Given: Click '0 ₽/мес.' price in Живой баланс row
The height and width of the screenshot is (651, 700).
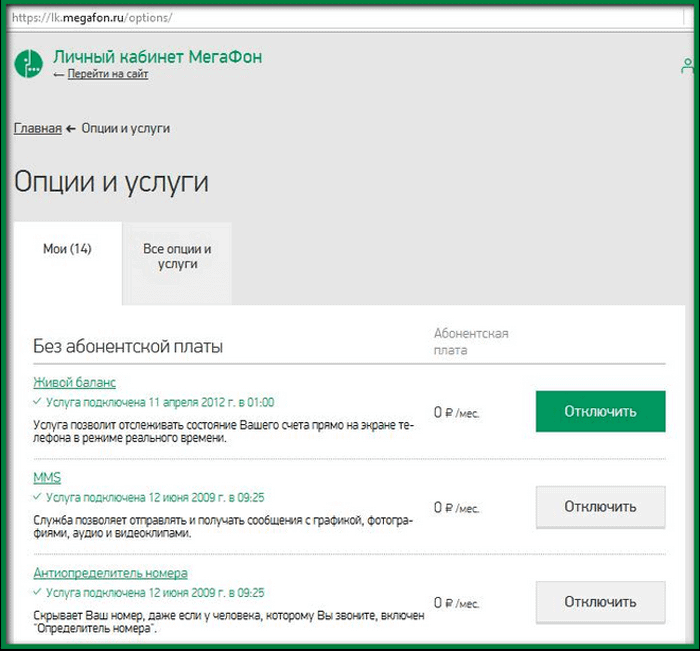Looking at the screenshot, I should tap(456, 412).
